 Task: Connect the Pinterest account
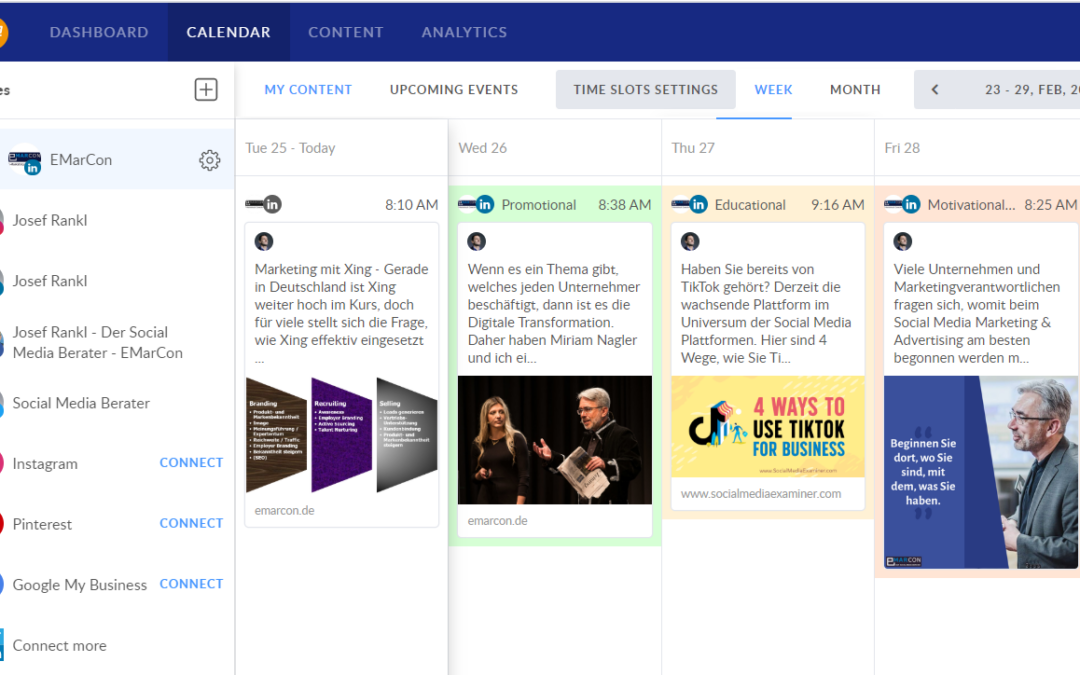(x=191, y=523)
